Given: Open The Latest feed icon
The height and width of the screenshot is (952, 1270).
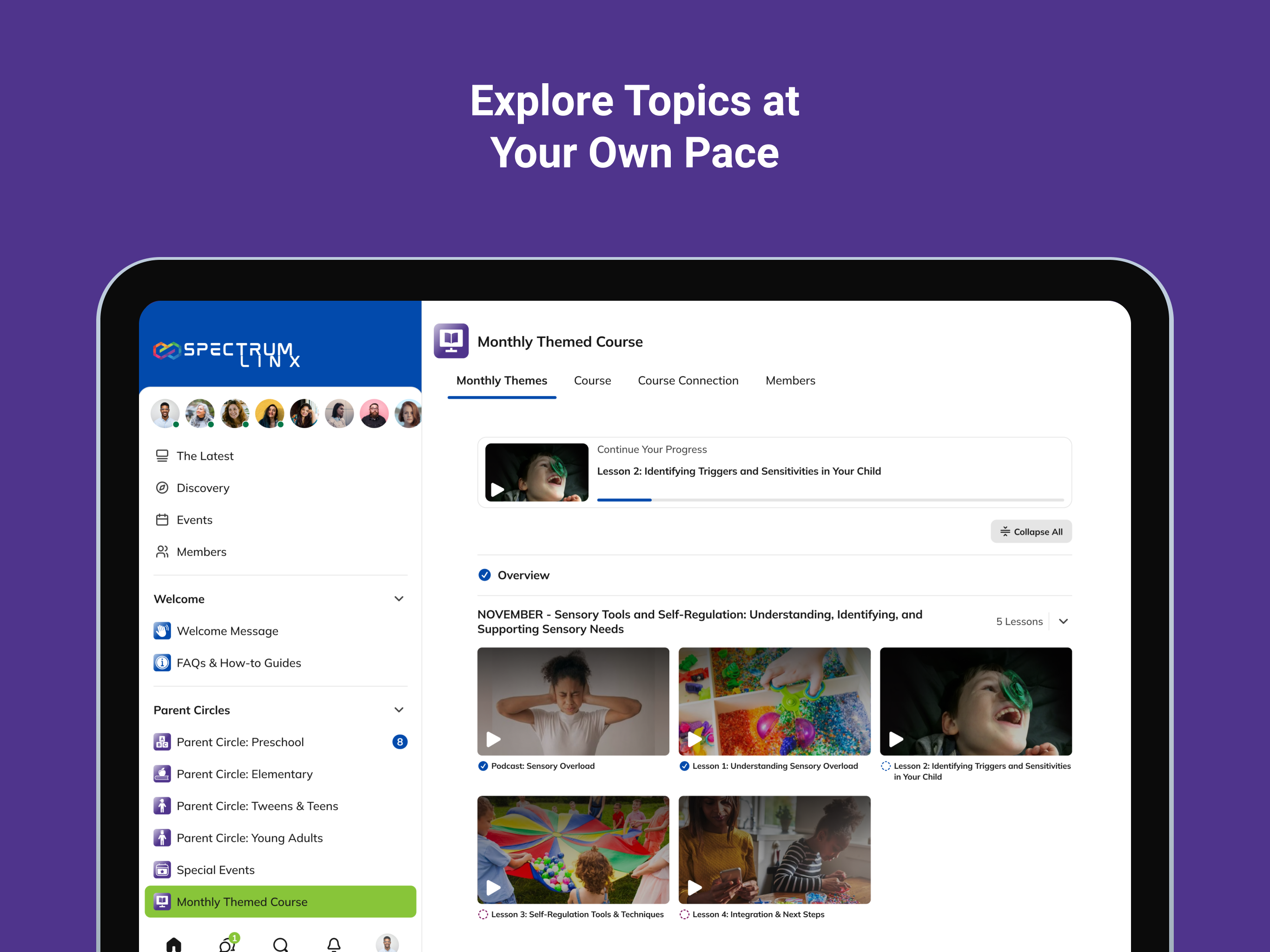Looking at the screenshot, I should (162, 456).
